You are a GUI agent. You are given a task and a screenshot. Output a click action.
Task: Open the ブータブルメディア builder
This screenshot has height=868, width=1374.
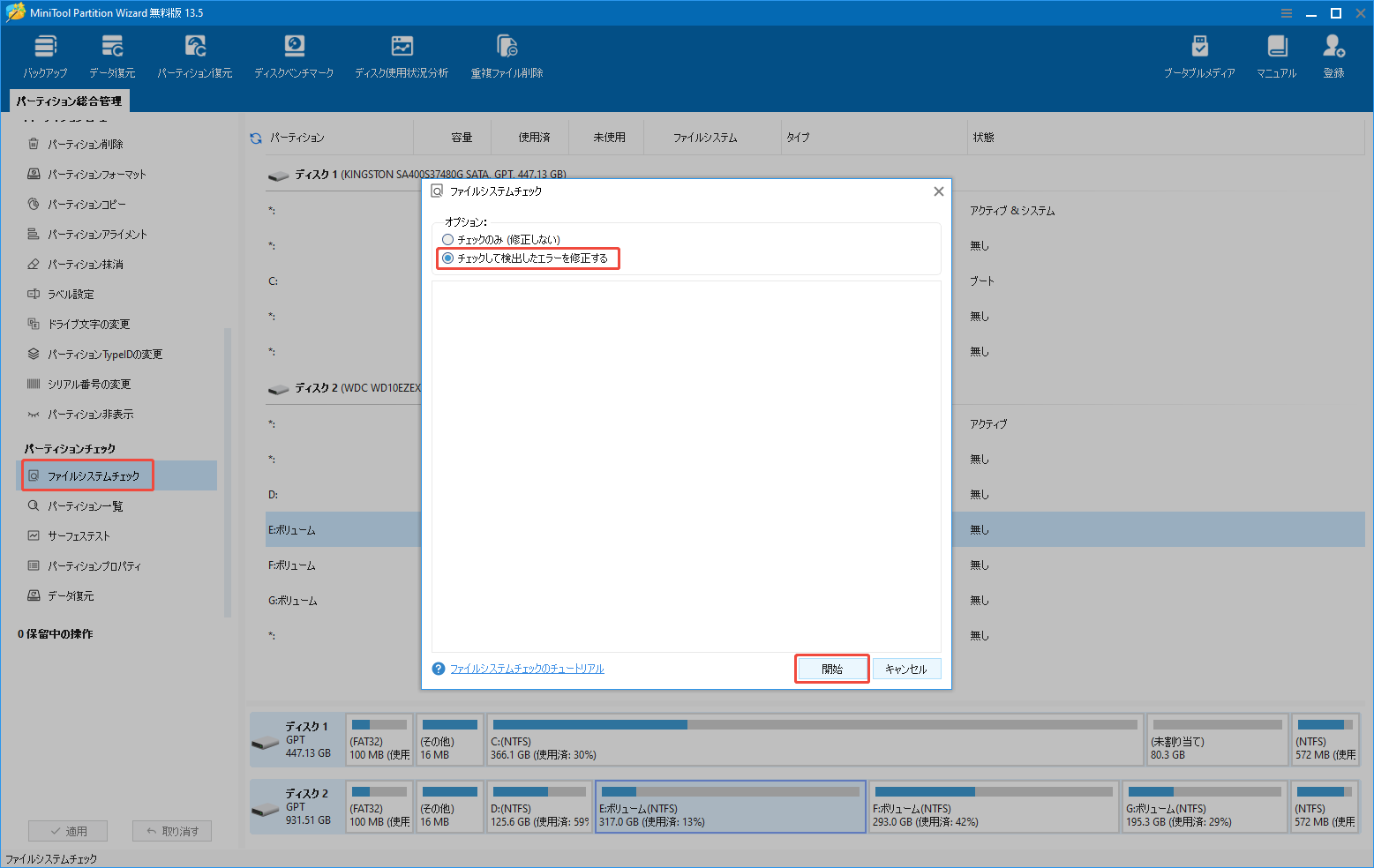pyautogui.click(x=1200, y=55)
